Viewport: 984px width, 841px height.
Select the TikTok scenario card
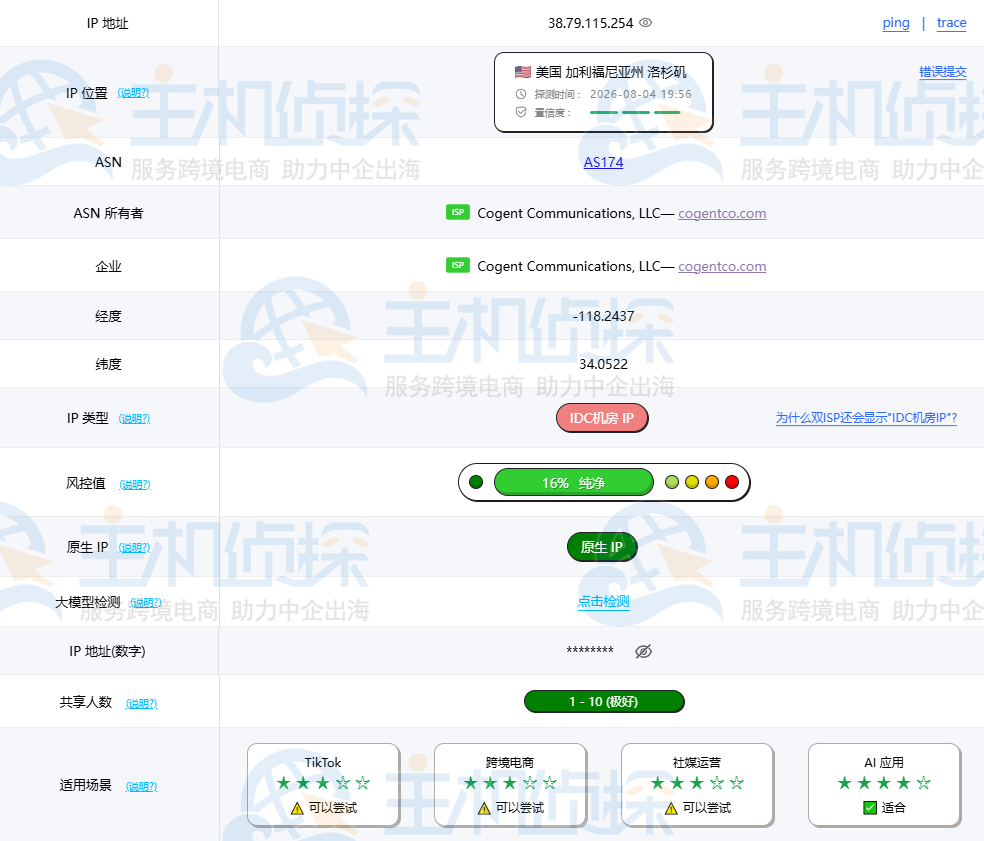click(323, 785)
